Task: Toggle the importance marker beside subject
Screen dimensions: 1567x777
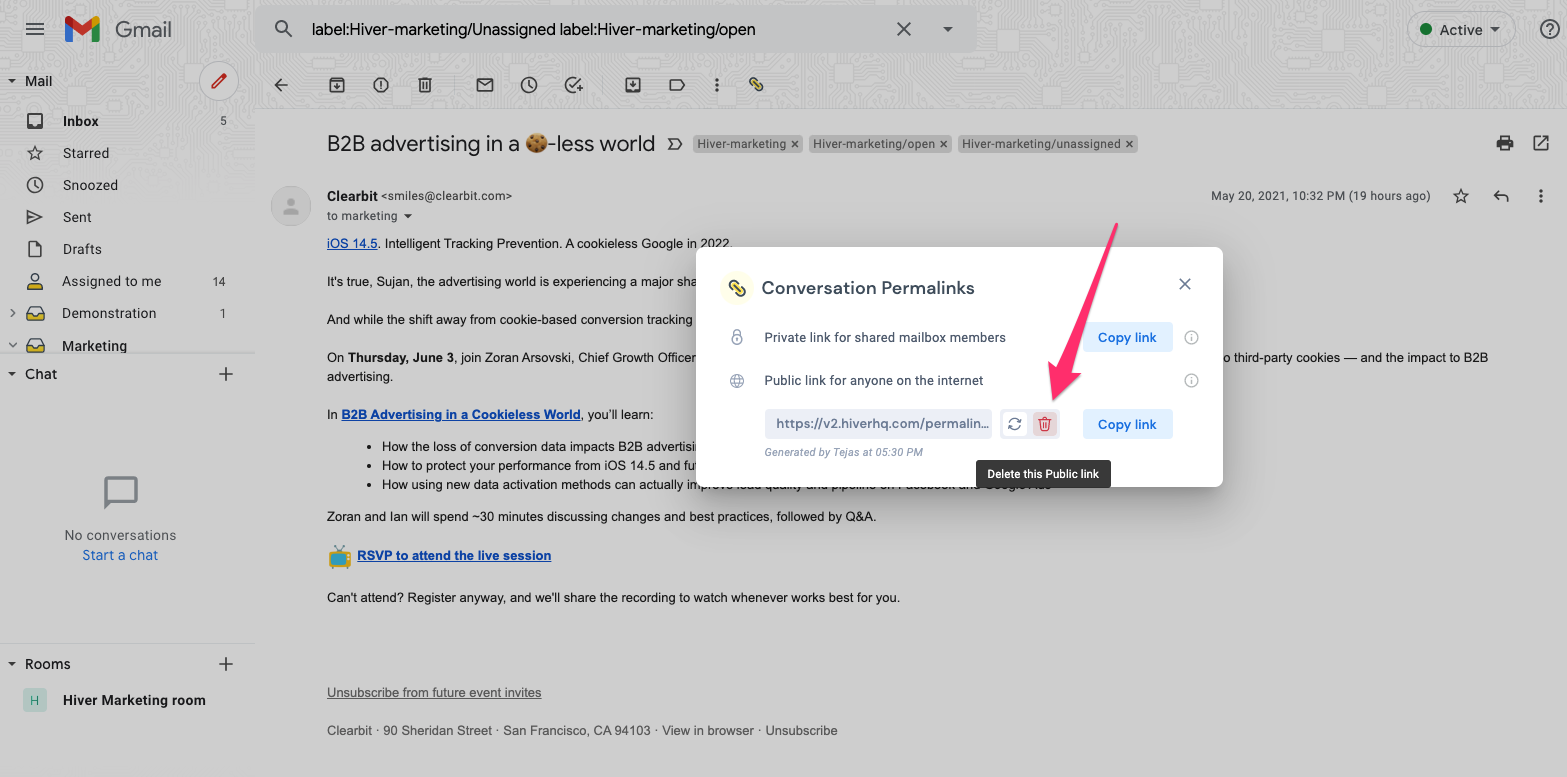Action: tap(675, 144)
